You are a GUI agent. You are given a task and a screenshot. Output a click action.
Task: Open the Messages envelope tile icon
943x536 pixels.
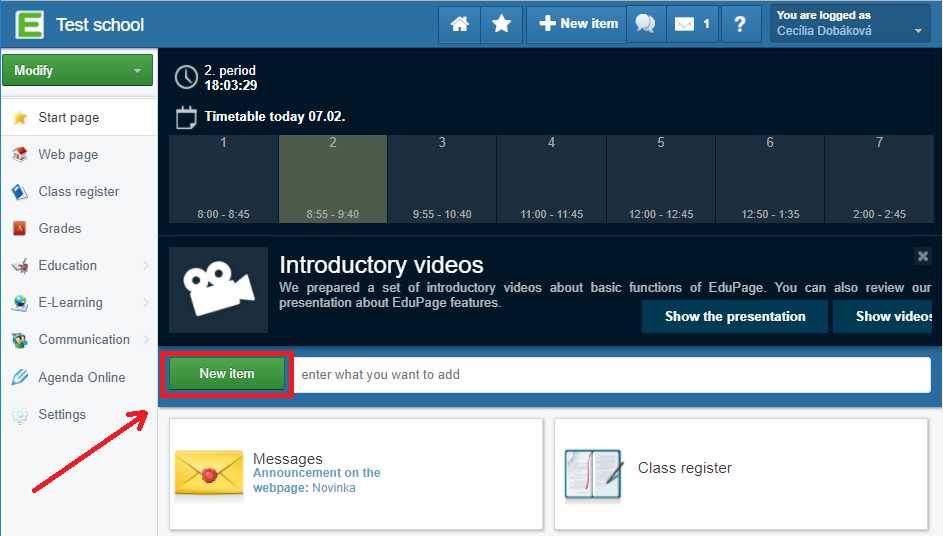point(209,474)
